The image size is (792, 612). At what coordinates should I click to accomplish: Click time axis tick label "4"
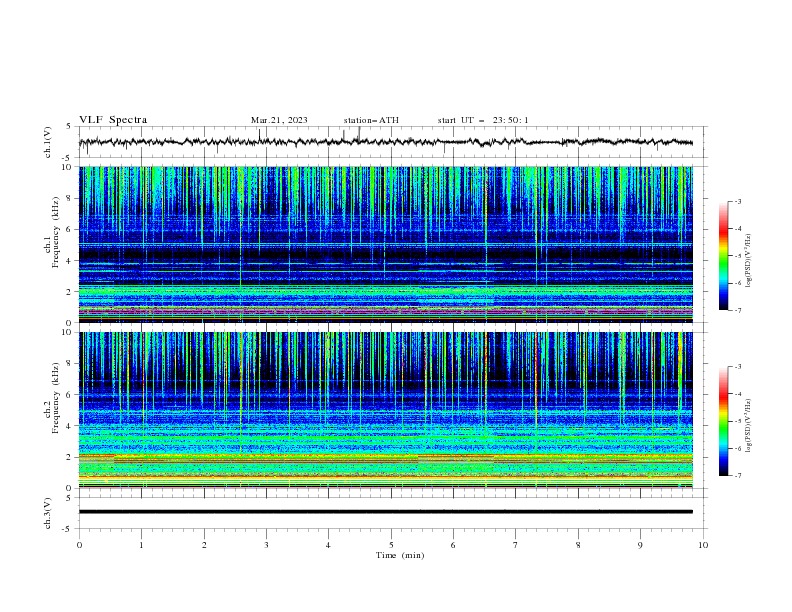328,545
